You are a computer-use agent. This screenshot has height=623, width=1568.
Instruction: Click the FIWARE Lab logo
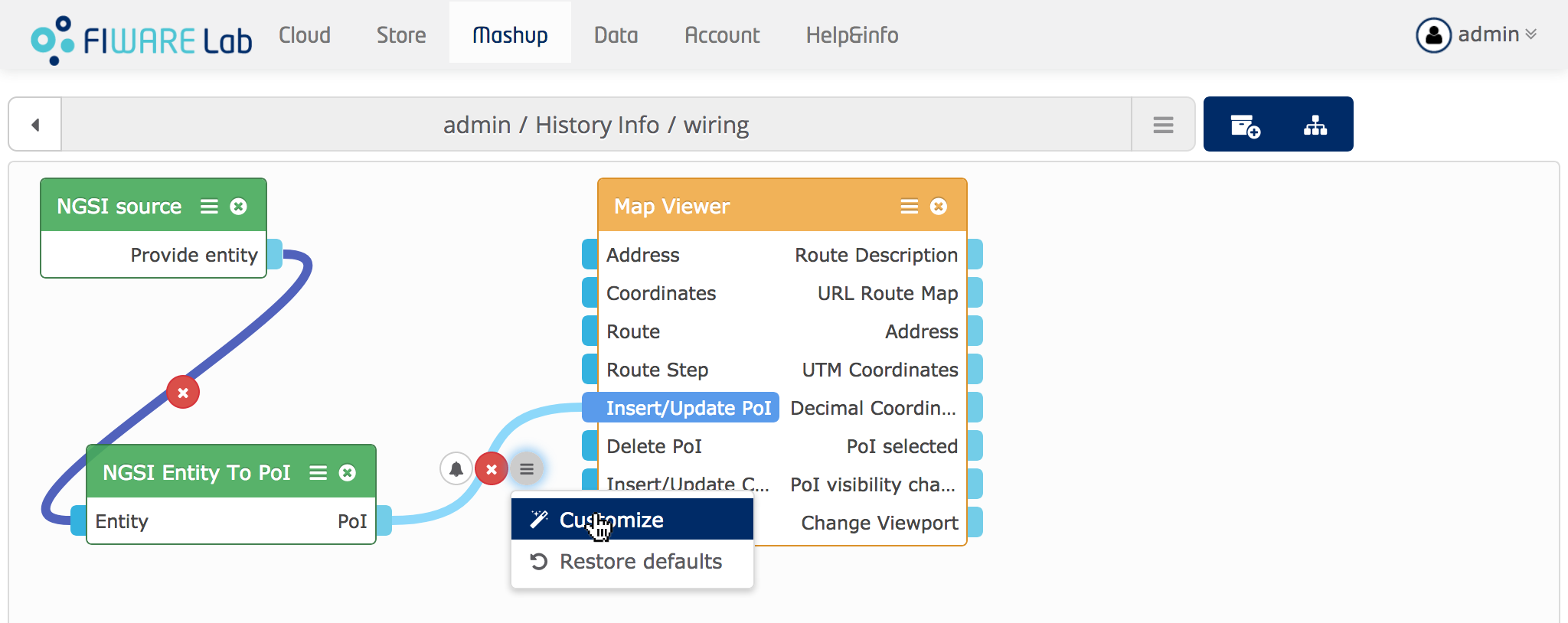tap(142, 40)
